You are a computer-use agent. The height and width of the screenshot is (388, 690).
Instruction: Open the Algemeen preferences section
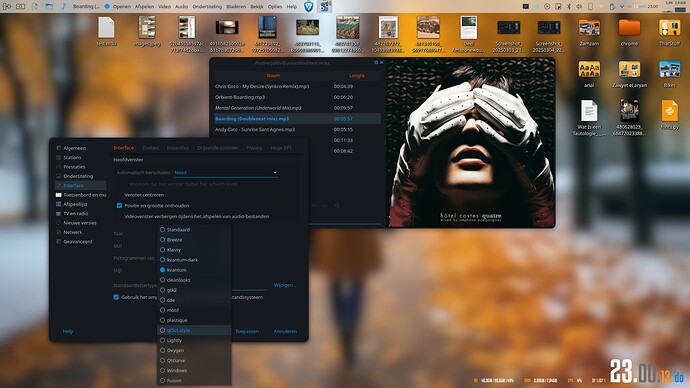pos(74,148)
